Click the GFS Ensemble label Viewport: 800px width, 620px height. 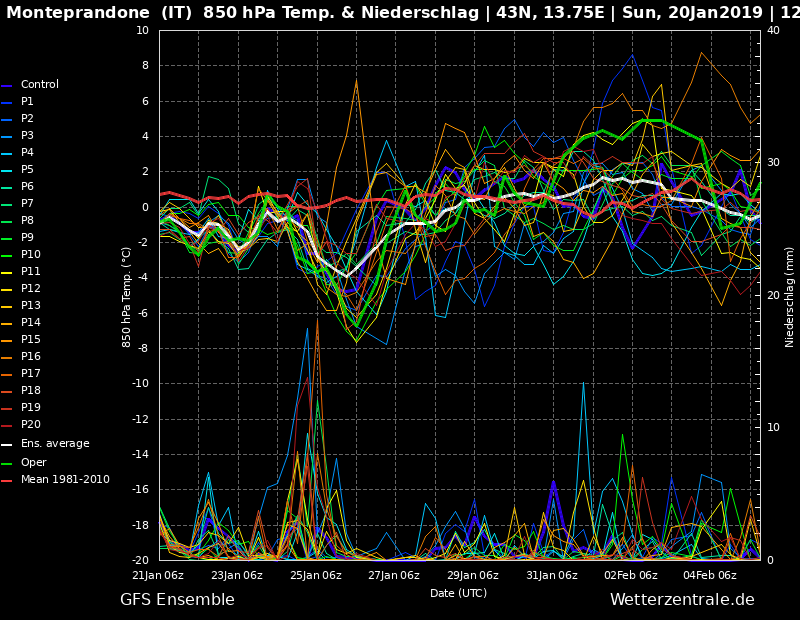177,600
